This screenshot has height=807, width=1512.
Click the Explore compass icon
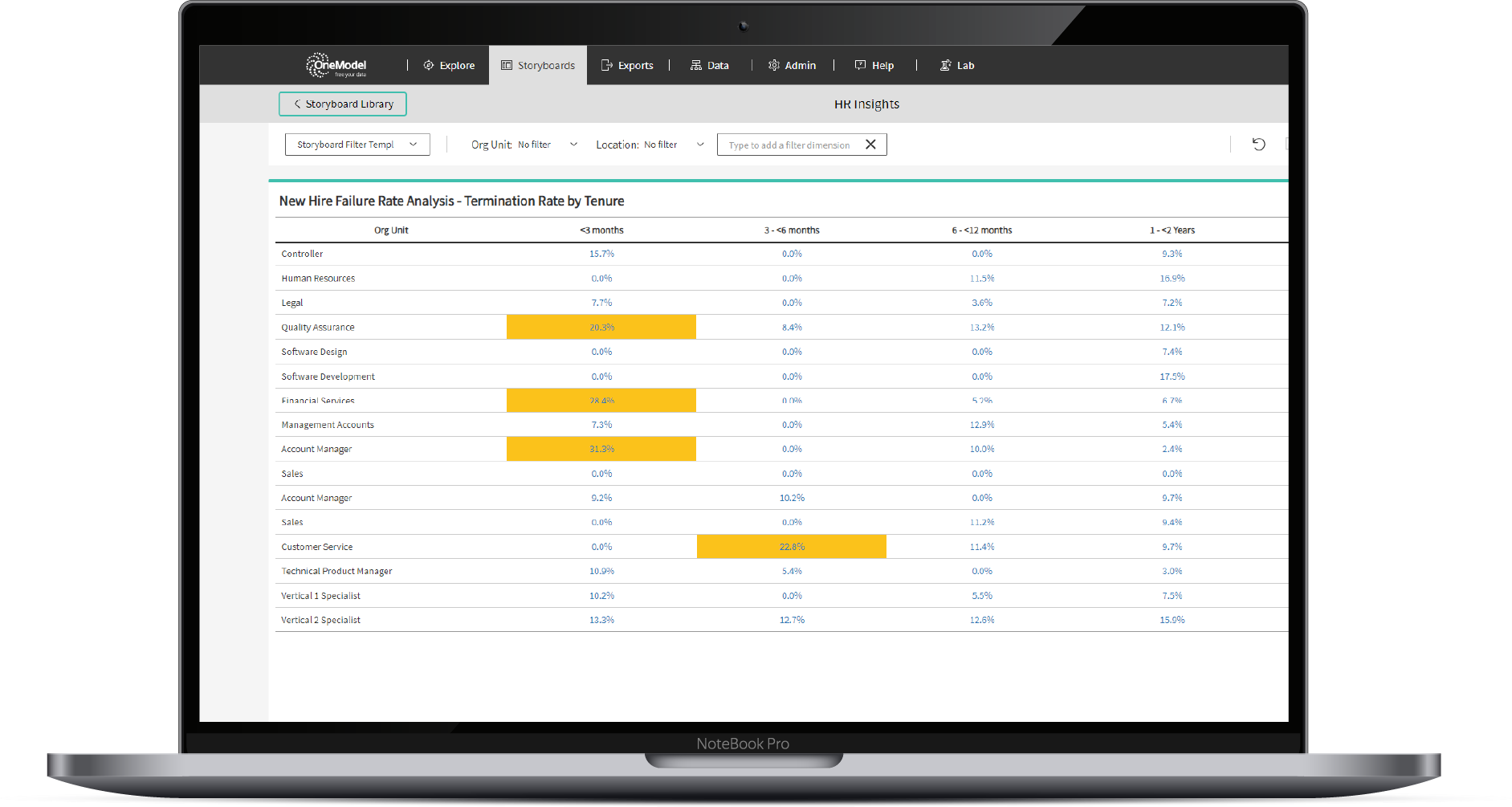(429, 65)
